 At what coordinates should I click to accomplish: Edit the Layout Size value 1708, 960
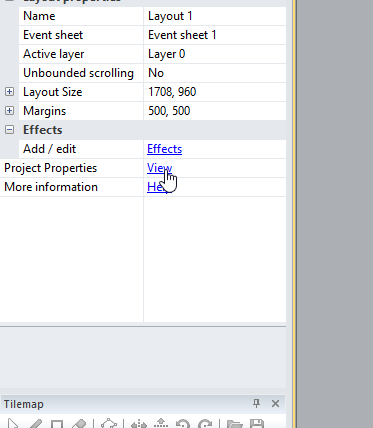215,92
